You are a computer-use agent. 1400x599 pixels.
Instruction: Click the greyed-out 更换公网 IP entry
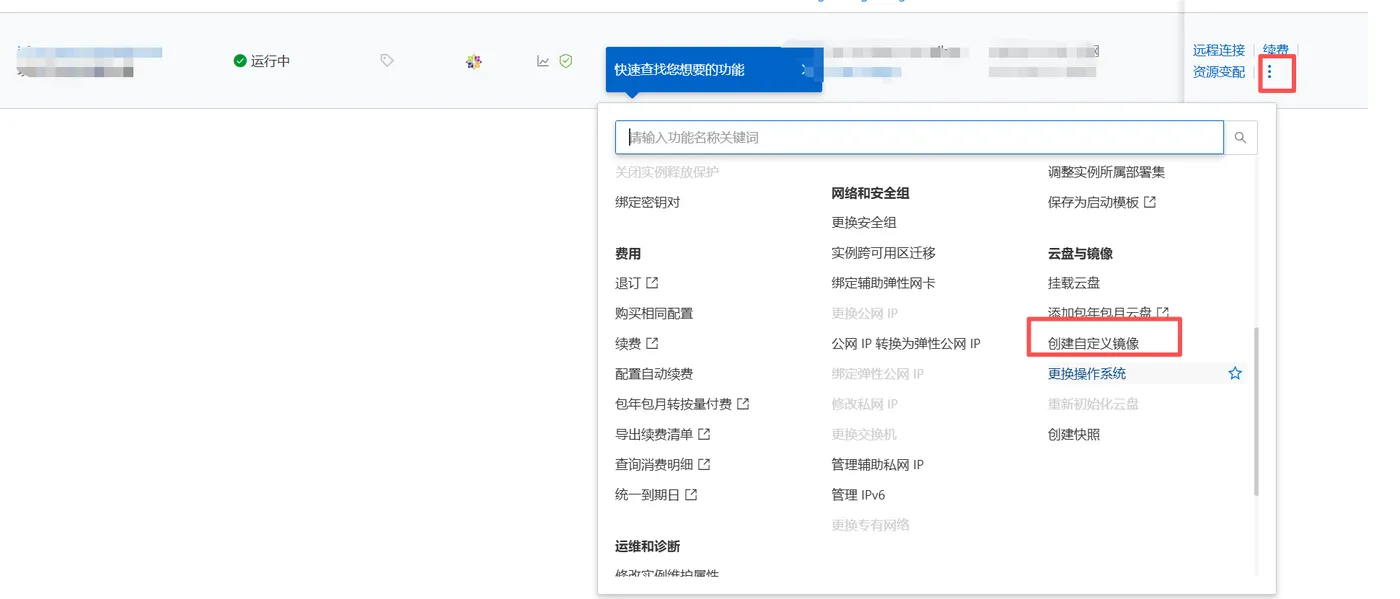[x=864, y=314]
